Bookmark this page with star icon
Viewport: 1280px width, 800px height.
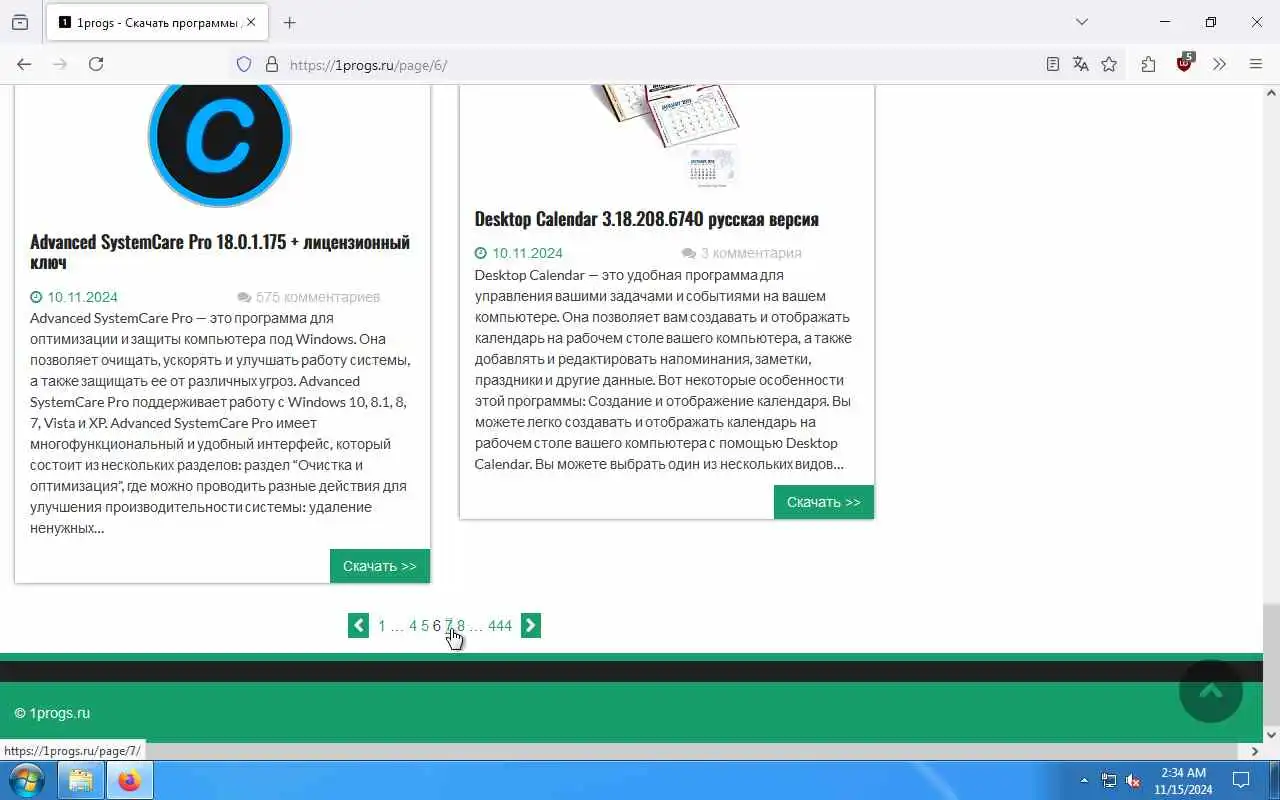click(1109, 64)
